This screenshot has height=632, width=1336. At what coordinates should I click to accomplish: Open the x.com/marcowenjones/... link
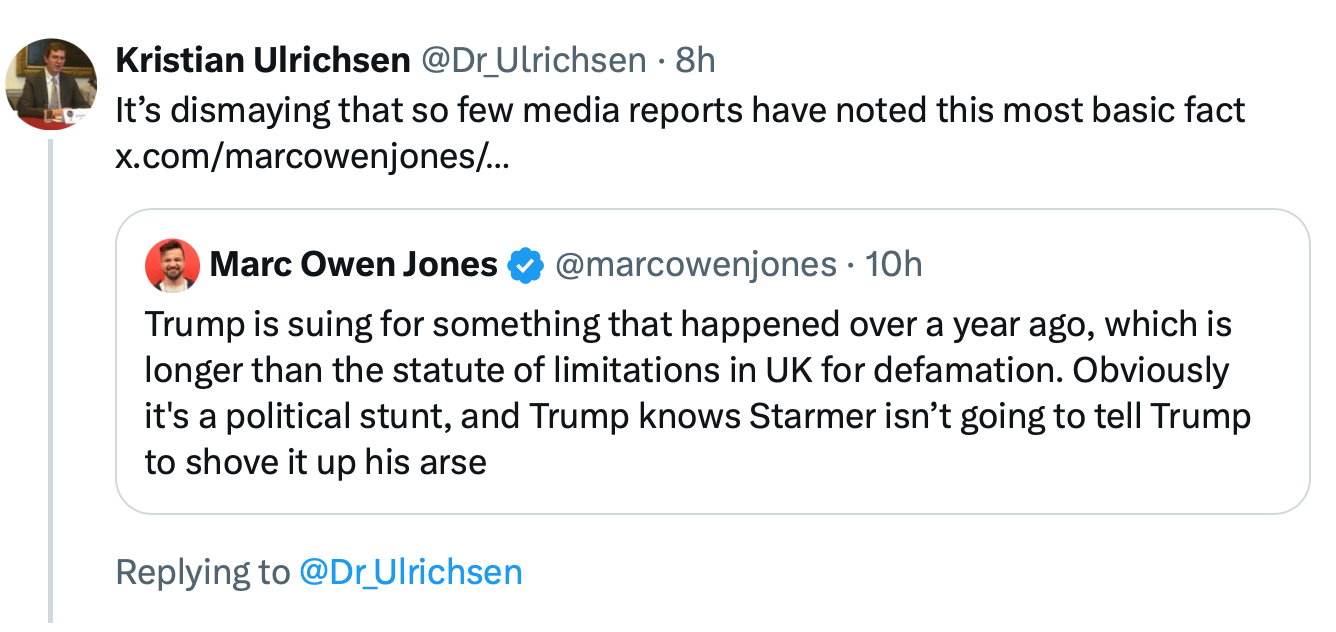click(x=312, y=158)
